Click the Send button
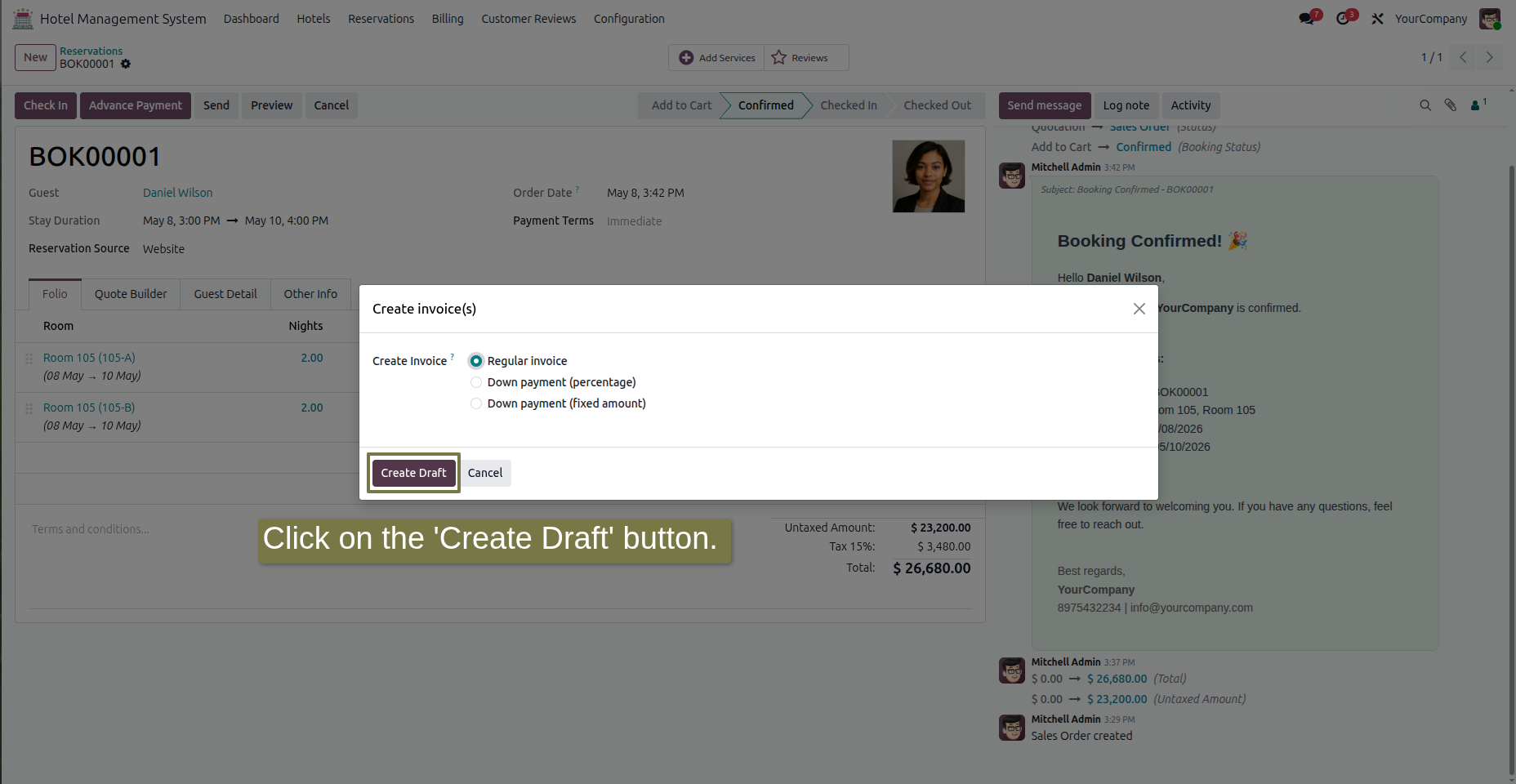The height and width of the screenshot is (784, 1516). tap(216, 105)
